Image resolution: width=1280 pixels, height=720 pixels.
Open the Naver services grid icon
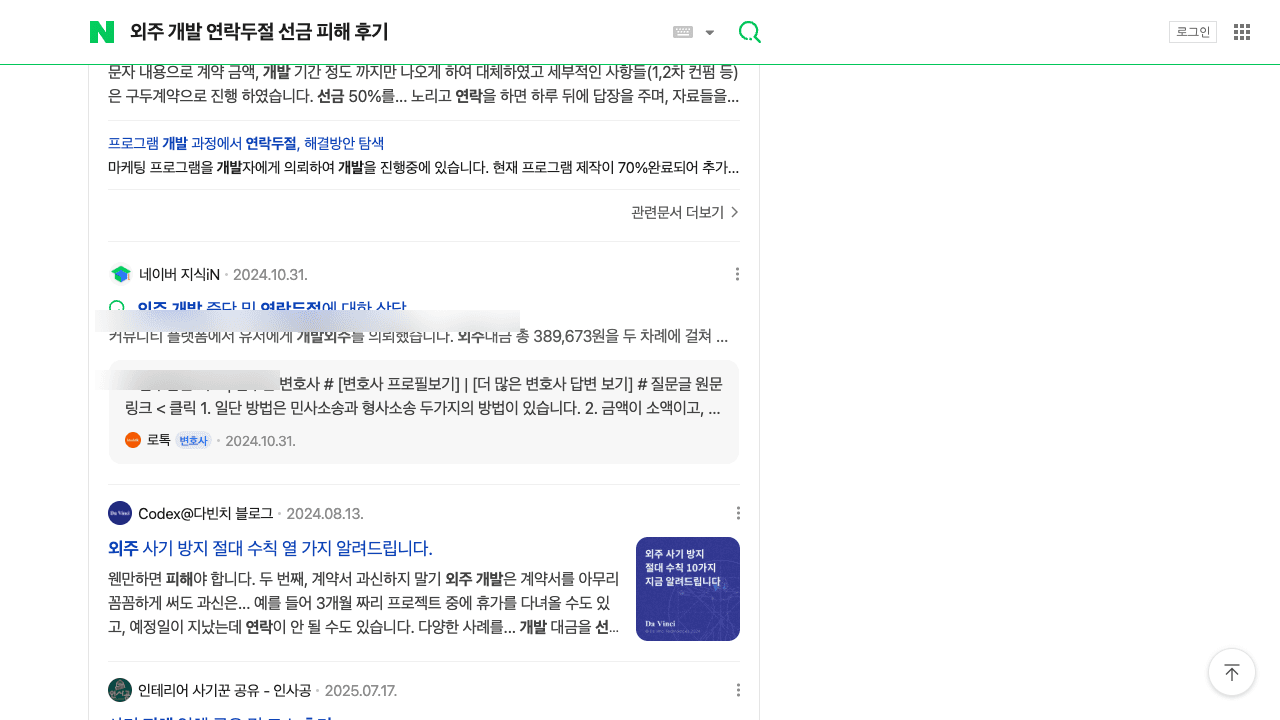point(1241,31)
